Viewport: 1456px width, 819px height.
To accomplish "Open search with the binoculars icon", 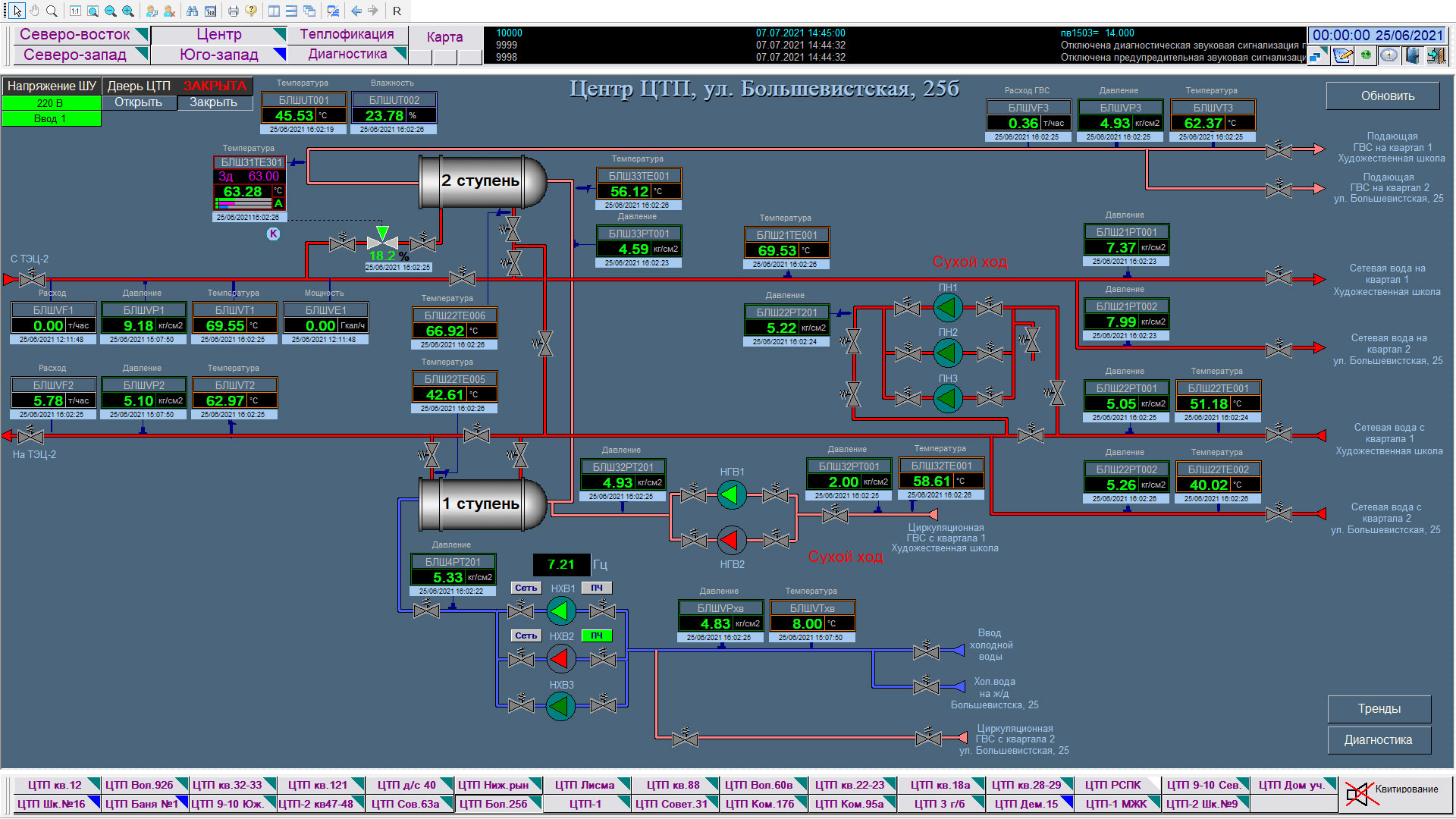I will pos(193,11).
